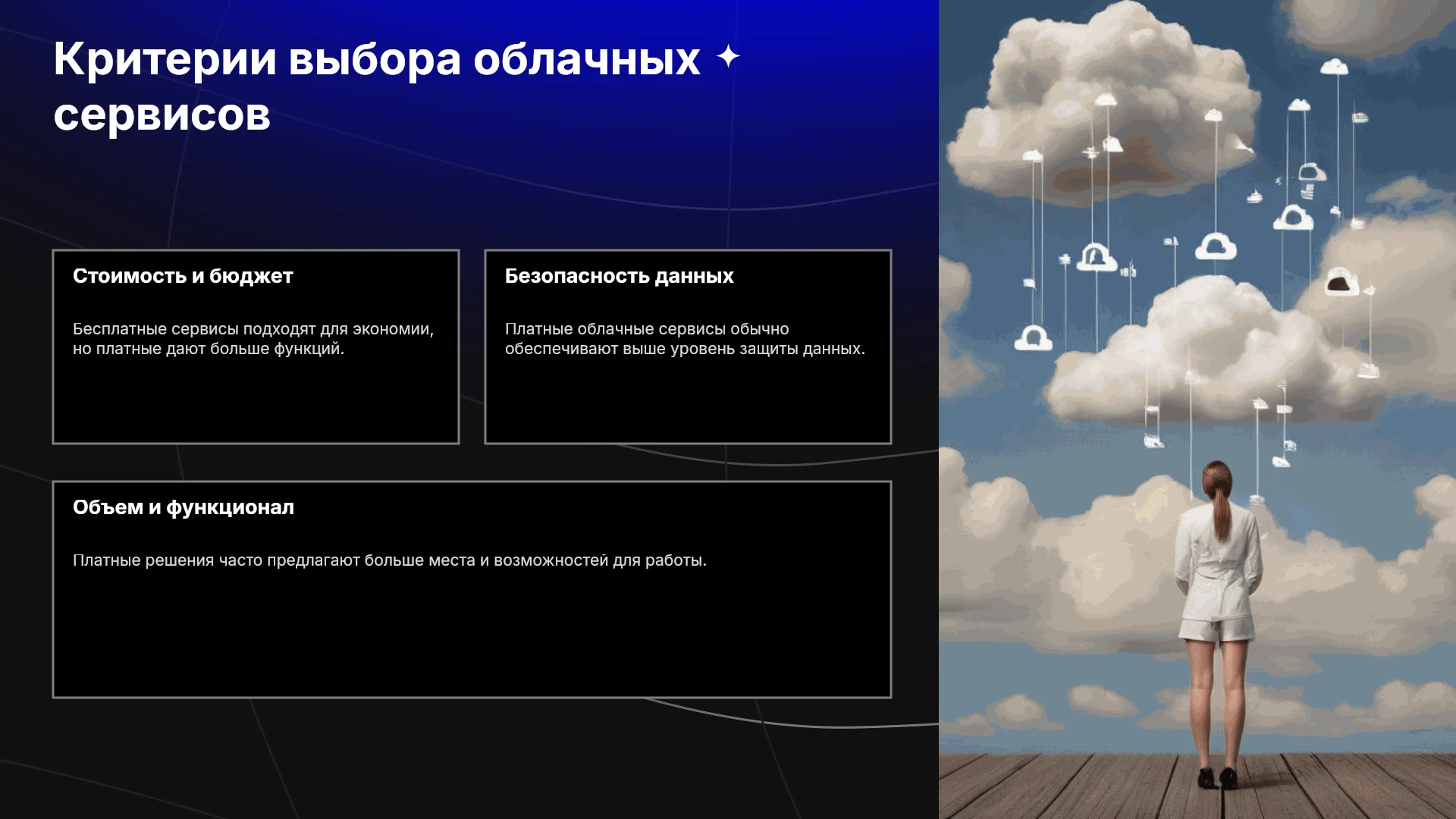Click the word 'Критерии' in the title
The image size is (1456, 819).
coord(165,58)
